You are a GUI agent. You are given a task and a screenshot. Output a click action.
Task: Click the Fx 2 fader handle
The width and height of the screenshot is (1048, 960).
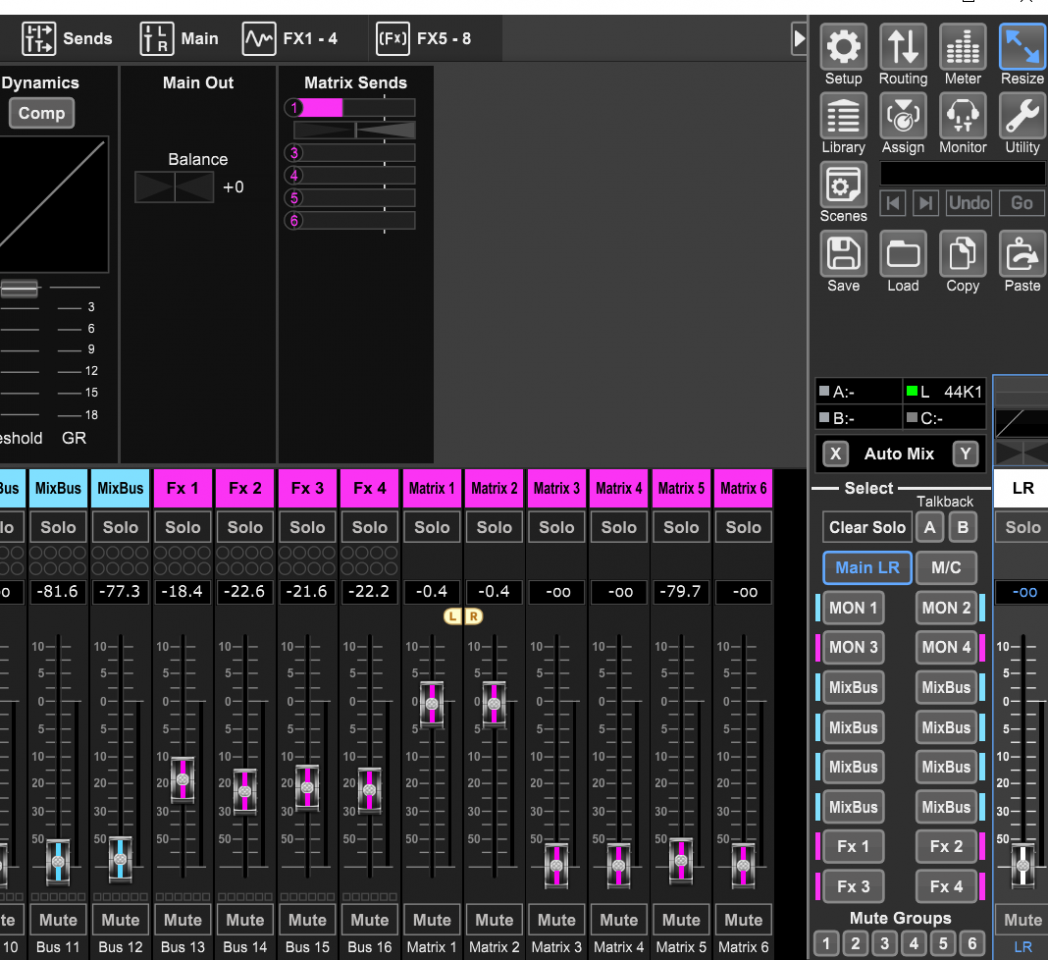click(245, 791)
